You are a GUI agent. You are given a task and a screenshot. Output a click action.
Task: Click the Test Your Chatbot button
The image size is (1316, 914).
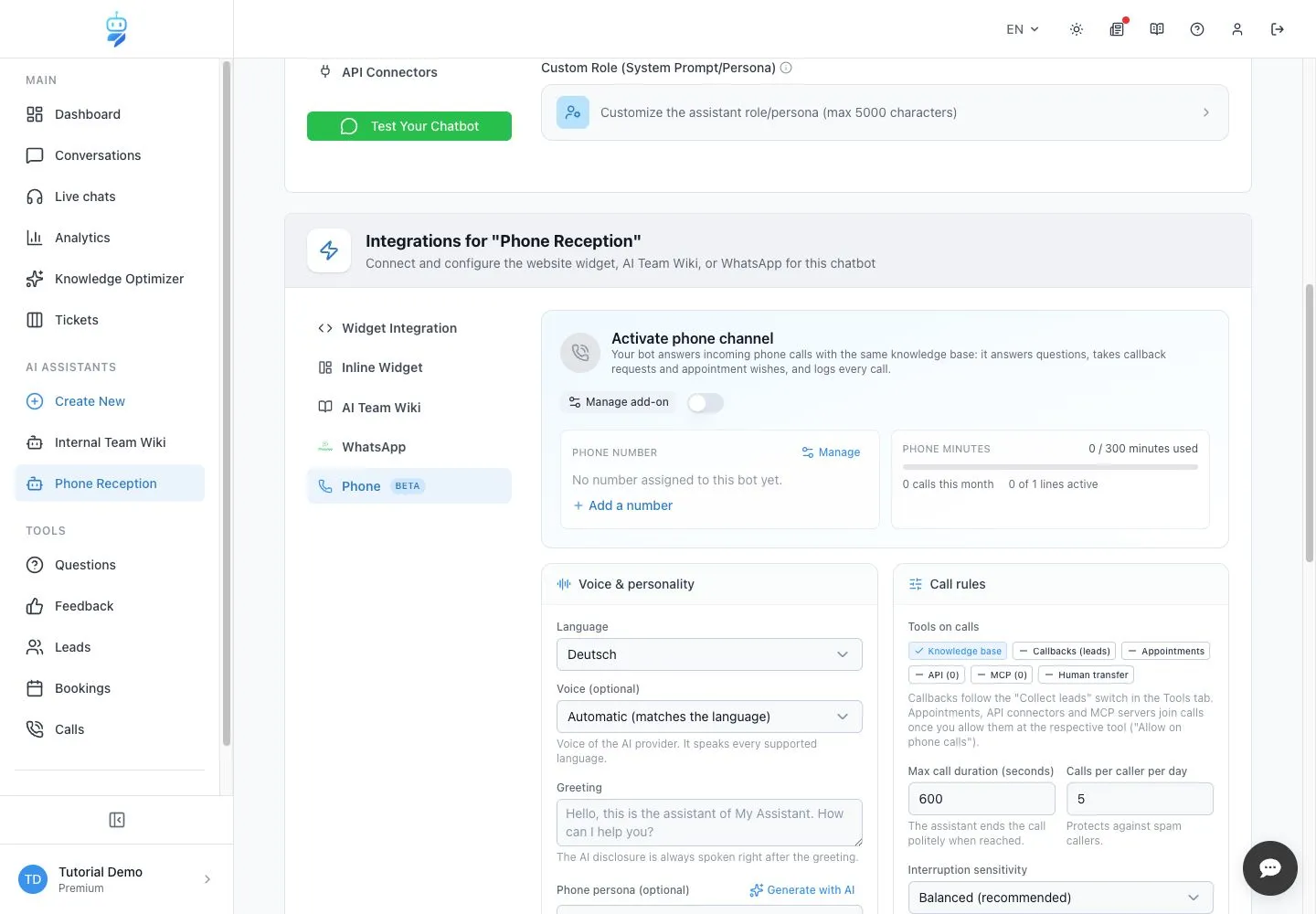[409, 126]
